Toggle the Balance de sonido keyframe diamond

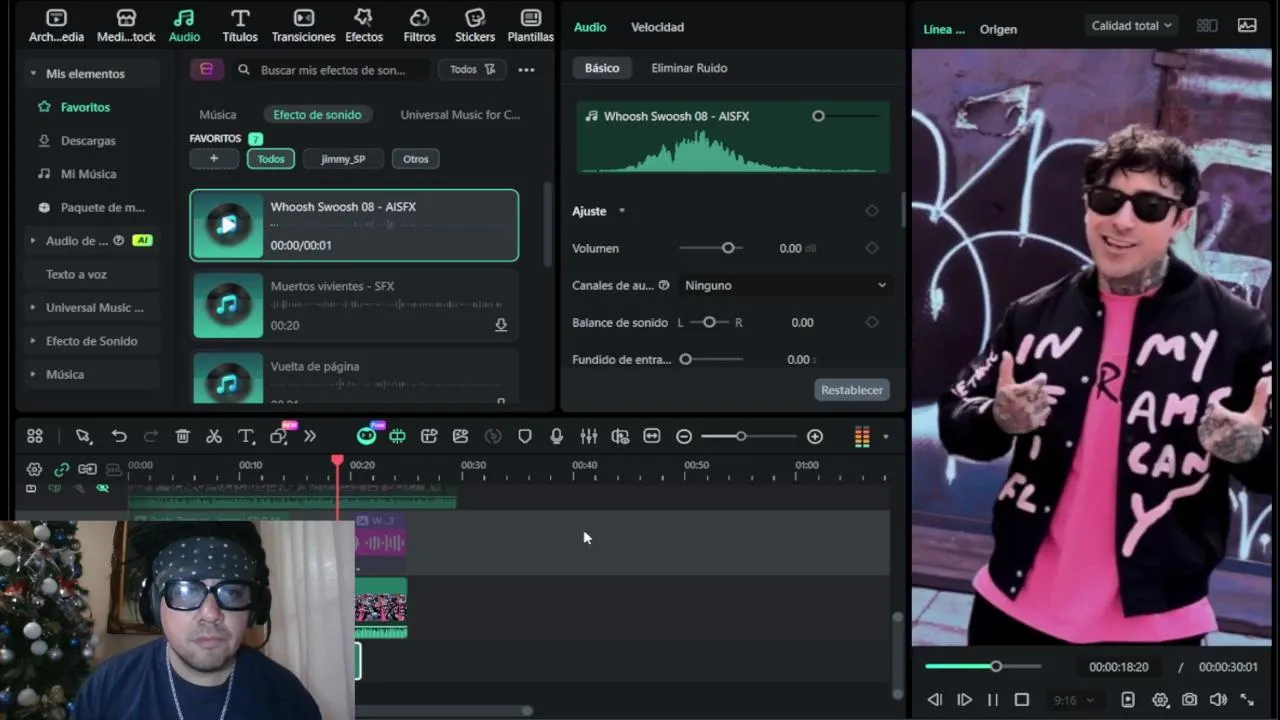872,323
